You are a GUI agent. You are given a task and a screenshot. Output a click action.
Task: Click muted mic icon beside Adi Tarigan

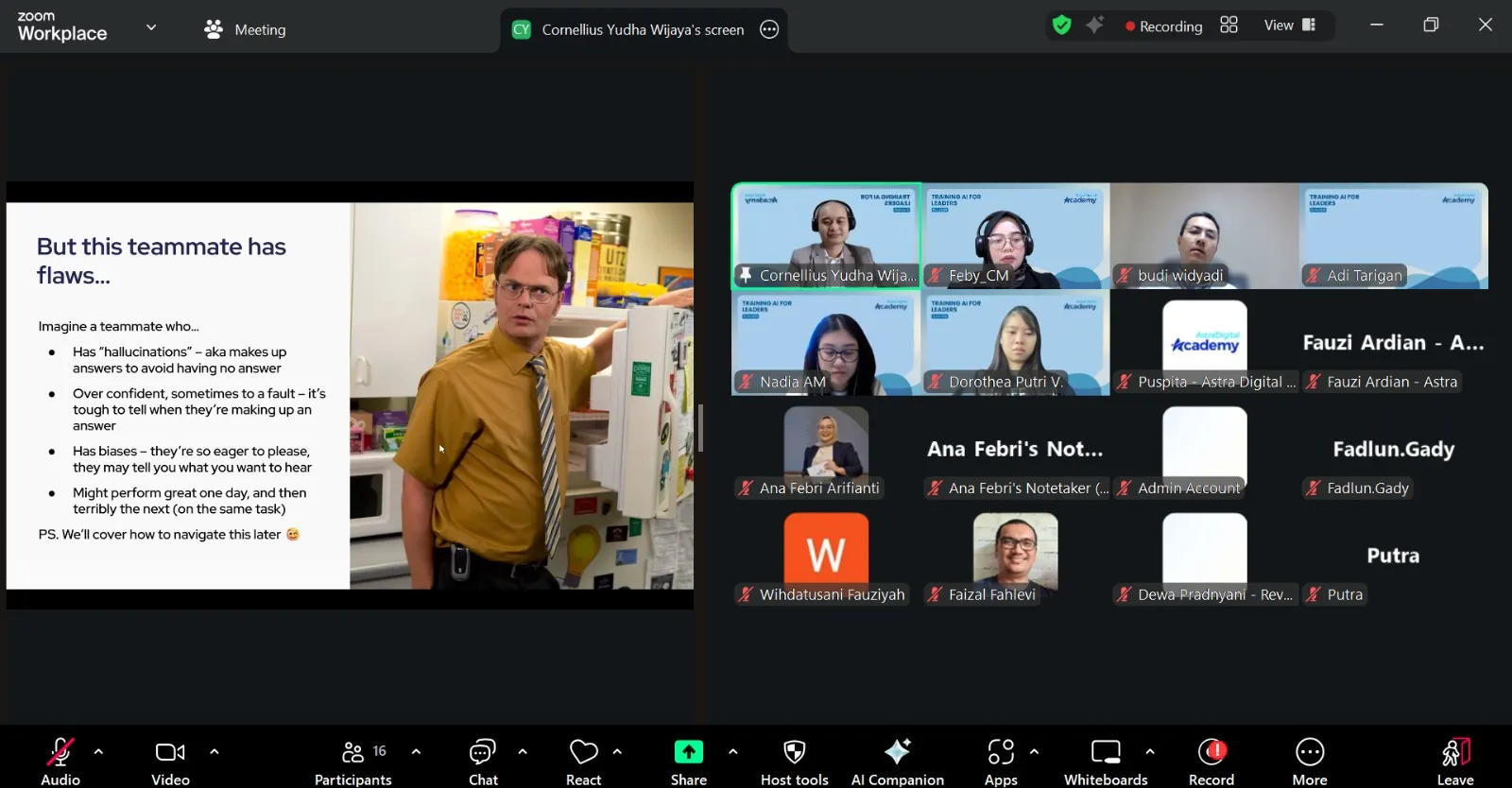[1313, 275]
